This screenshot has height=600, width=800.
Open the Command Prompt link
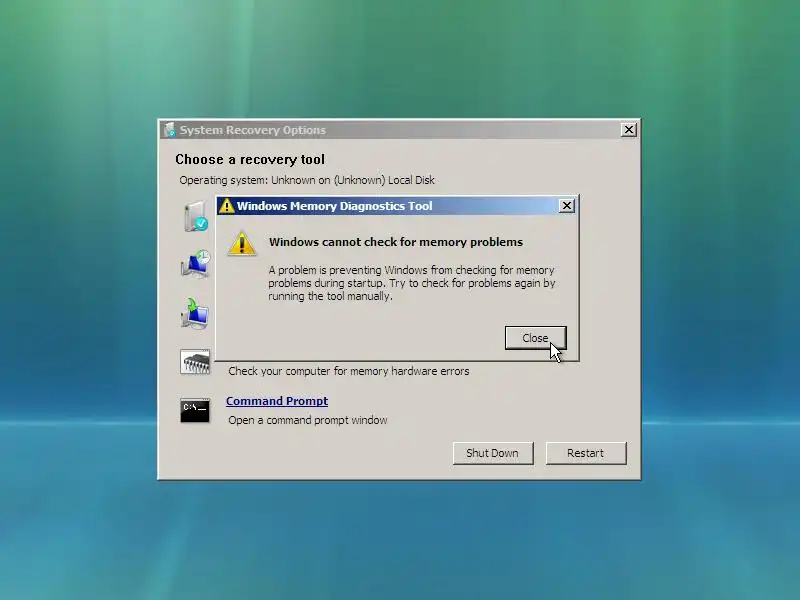[x=277, y=401]
